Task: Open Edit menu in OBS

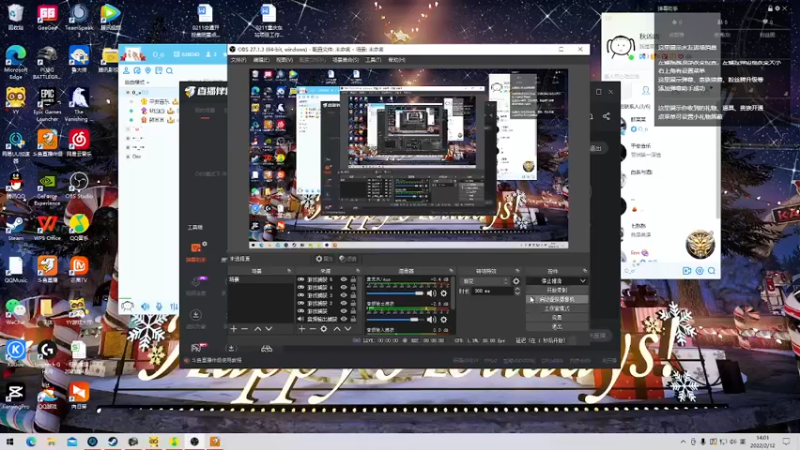Action: coord(261,60)
